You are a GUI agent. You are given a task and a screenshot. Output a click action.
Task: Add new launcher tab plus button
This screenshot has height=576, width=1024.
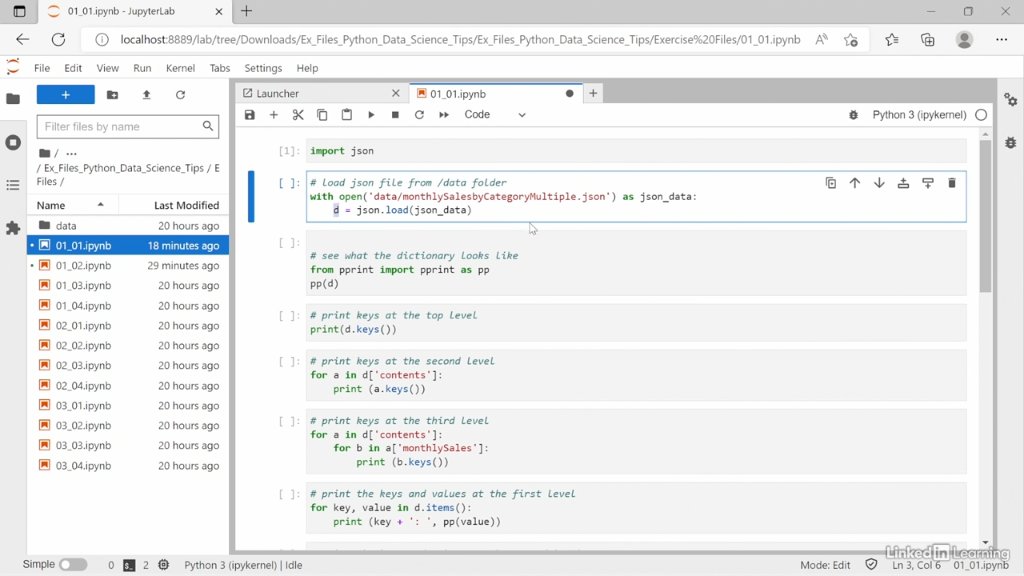pyautogui.click(x=593, y=93)
